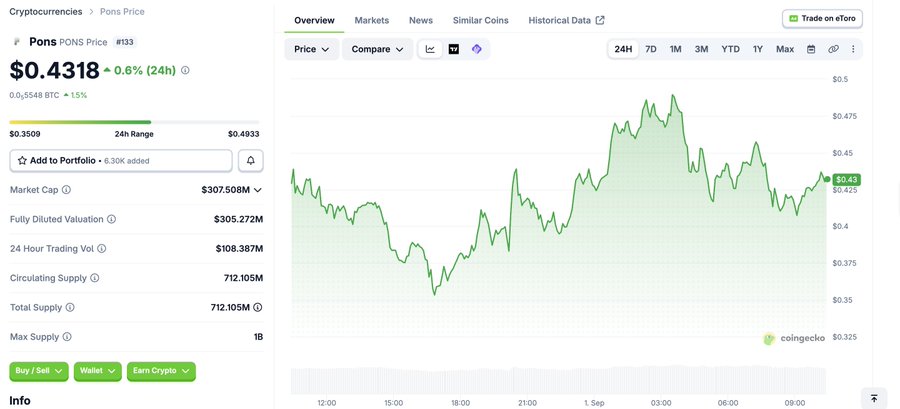Copy chart link icon

coord(833,49)
